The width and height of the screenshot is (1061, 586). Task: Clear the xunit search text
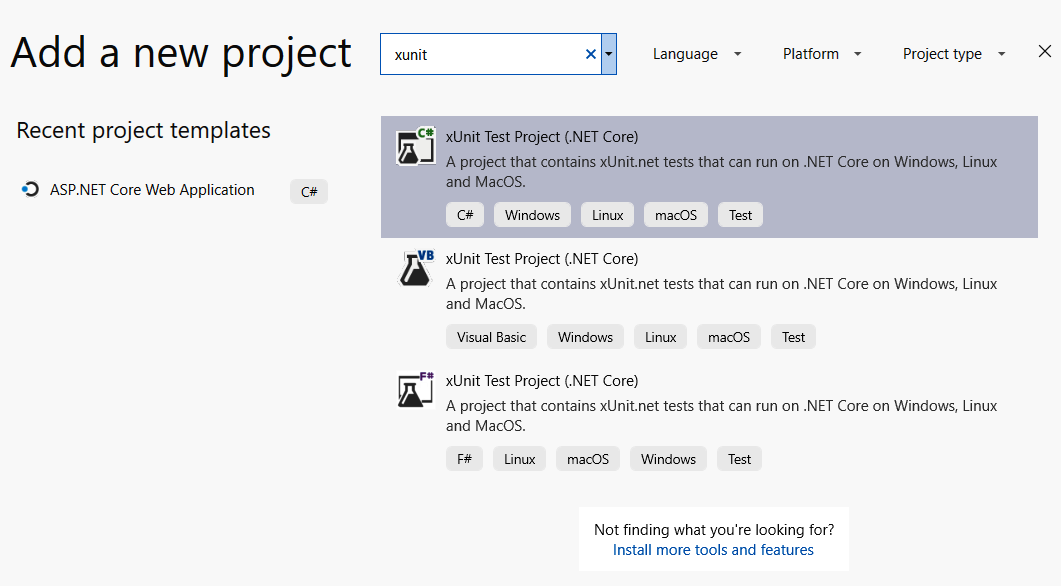pos(590,54)
